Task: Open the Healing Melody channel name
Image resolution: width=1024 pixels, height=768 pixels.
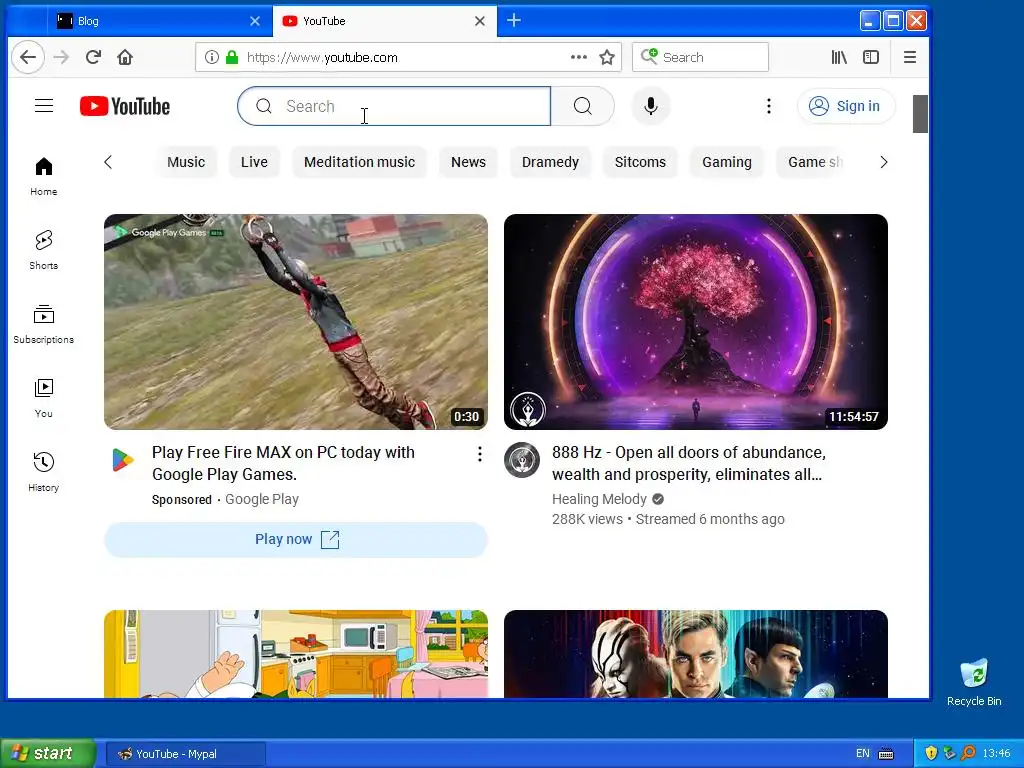Action: (x=599, y=499)
